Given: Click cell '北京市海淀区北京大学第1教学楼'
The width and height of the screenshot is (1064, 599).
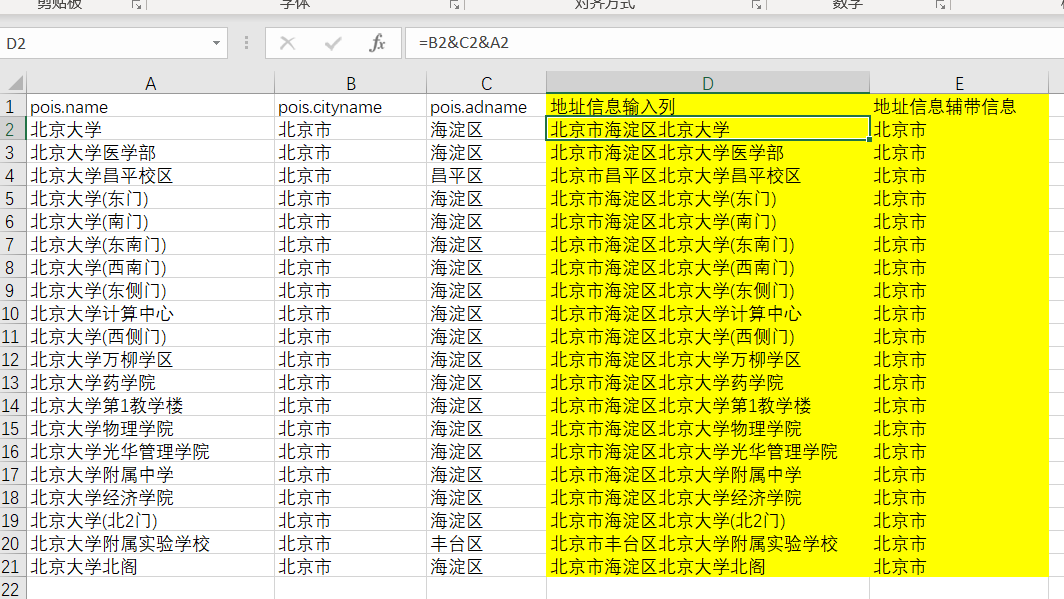Looking at the screenshot, I should coord(708,405).
